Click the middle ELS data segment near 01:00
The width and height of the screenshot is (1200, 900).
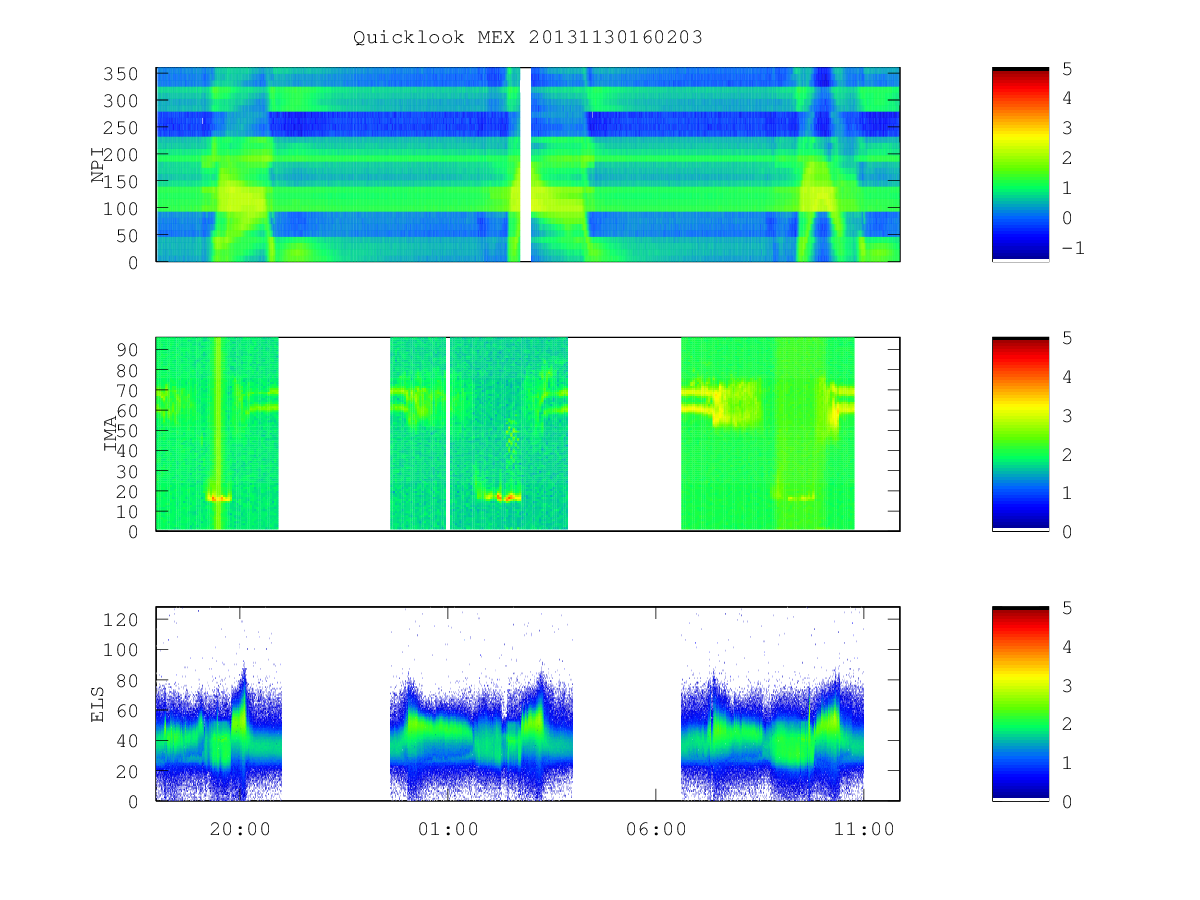coord(481,735)
